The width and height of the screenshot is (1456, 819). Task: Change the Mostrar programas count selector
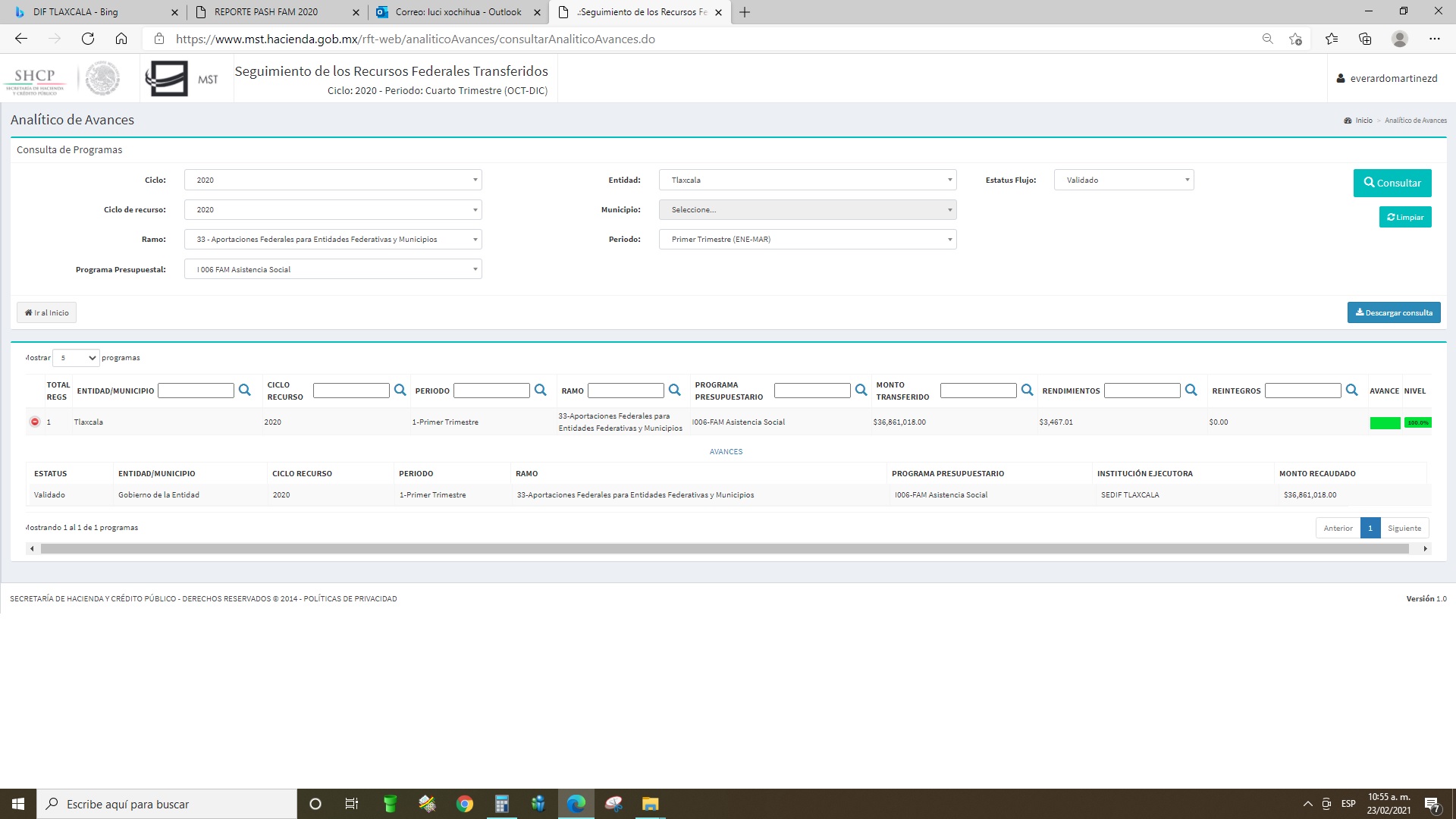tap(76, 358)
